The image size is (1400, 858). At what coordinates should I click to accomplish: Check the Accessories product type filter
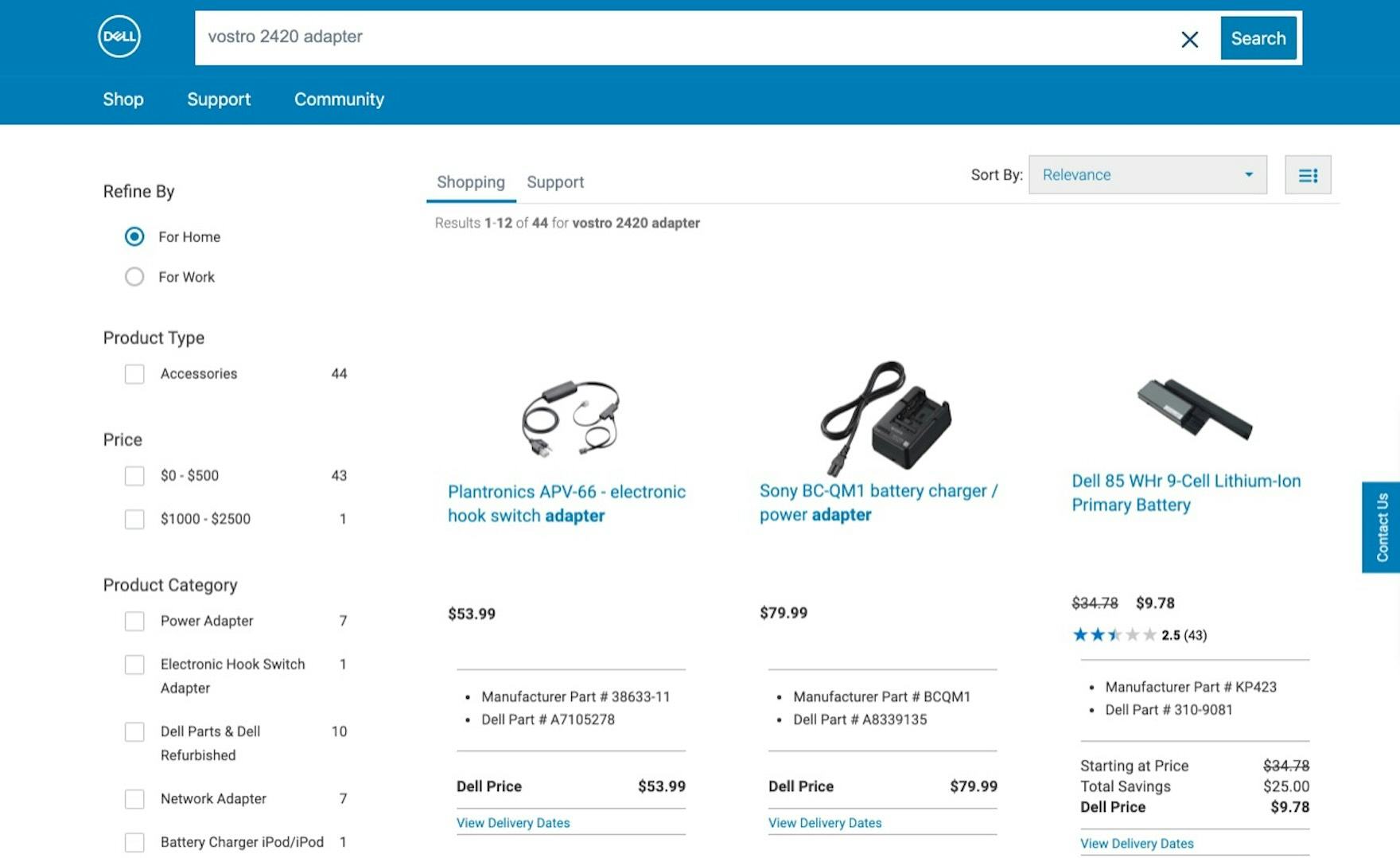coord(134,374)
